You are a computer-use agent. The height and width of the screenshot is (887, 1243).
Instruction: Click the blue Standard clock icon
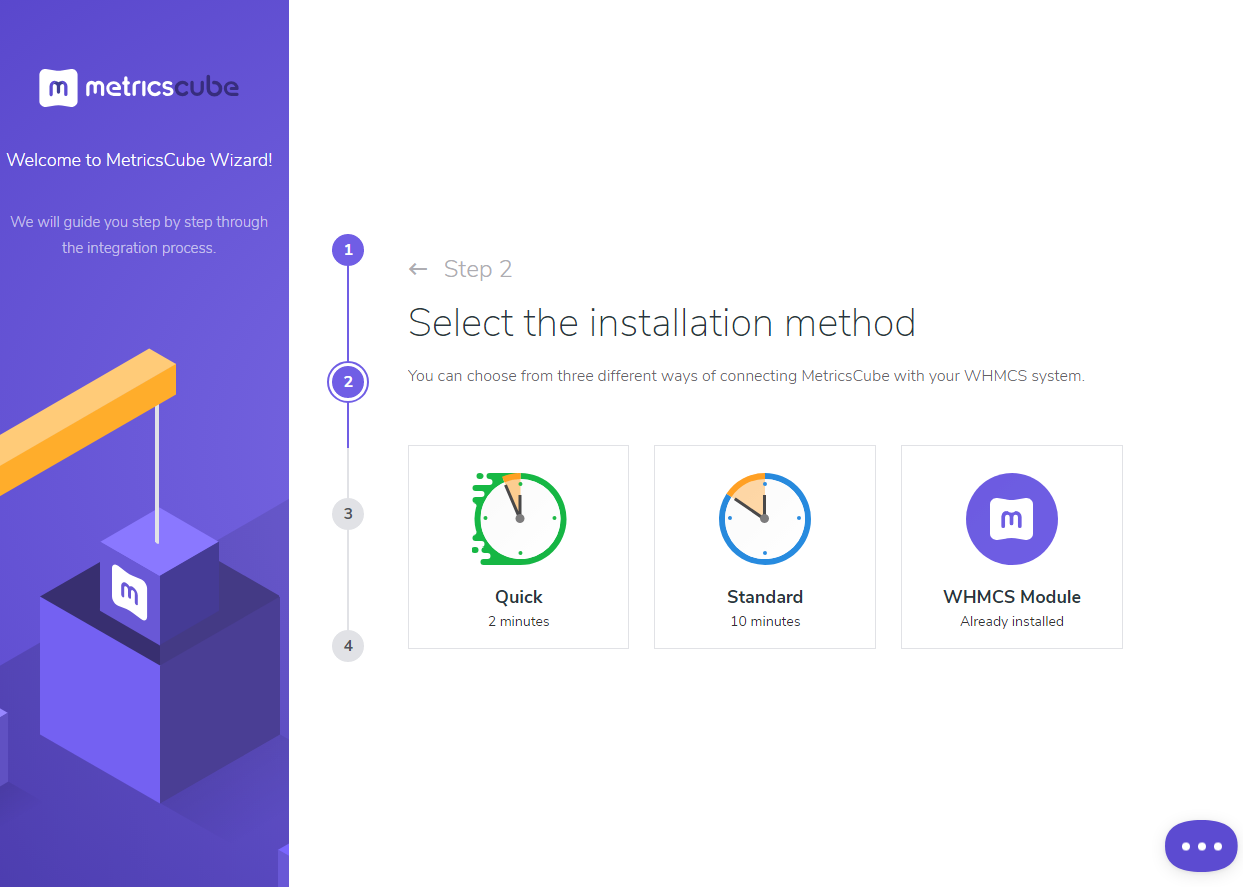pyautogui.click(x=765, y=519)
